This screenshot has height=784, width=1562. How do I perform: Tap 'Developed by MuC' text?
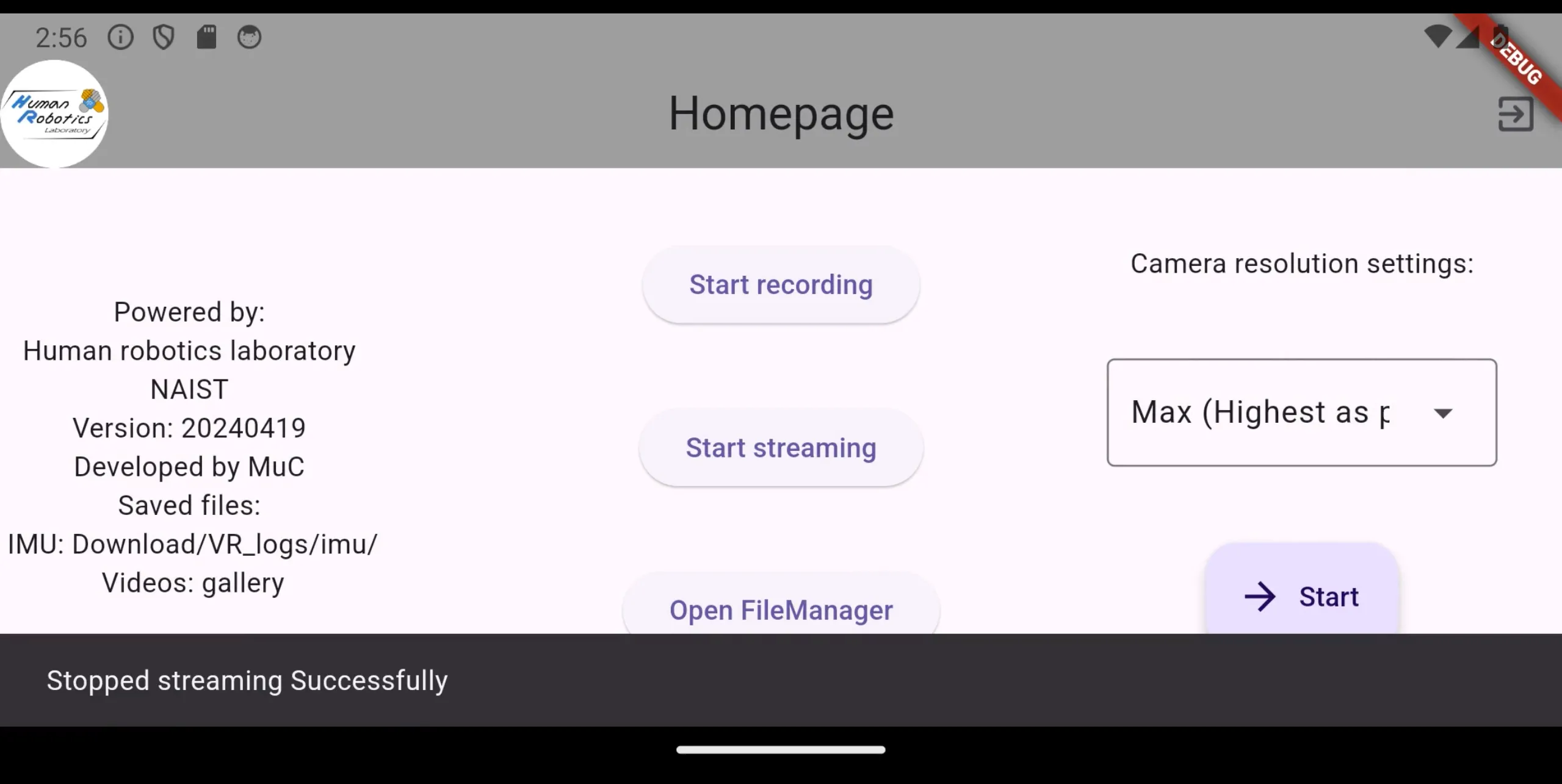[189, 467]
